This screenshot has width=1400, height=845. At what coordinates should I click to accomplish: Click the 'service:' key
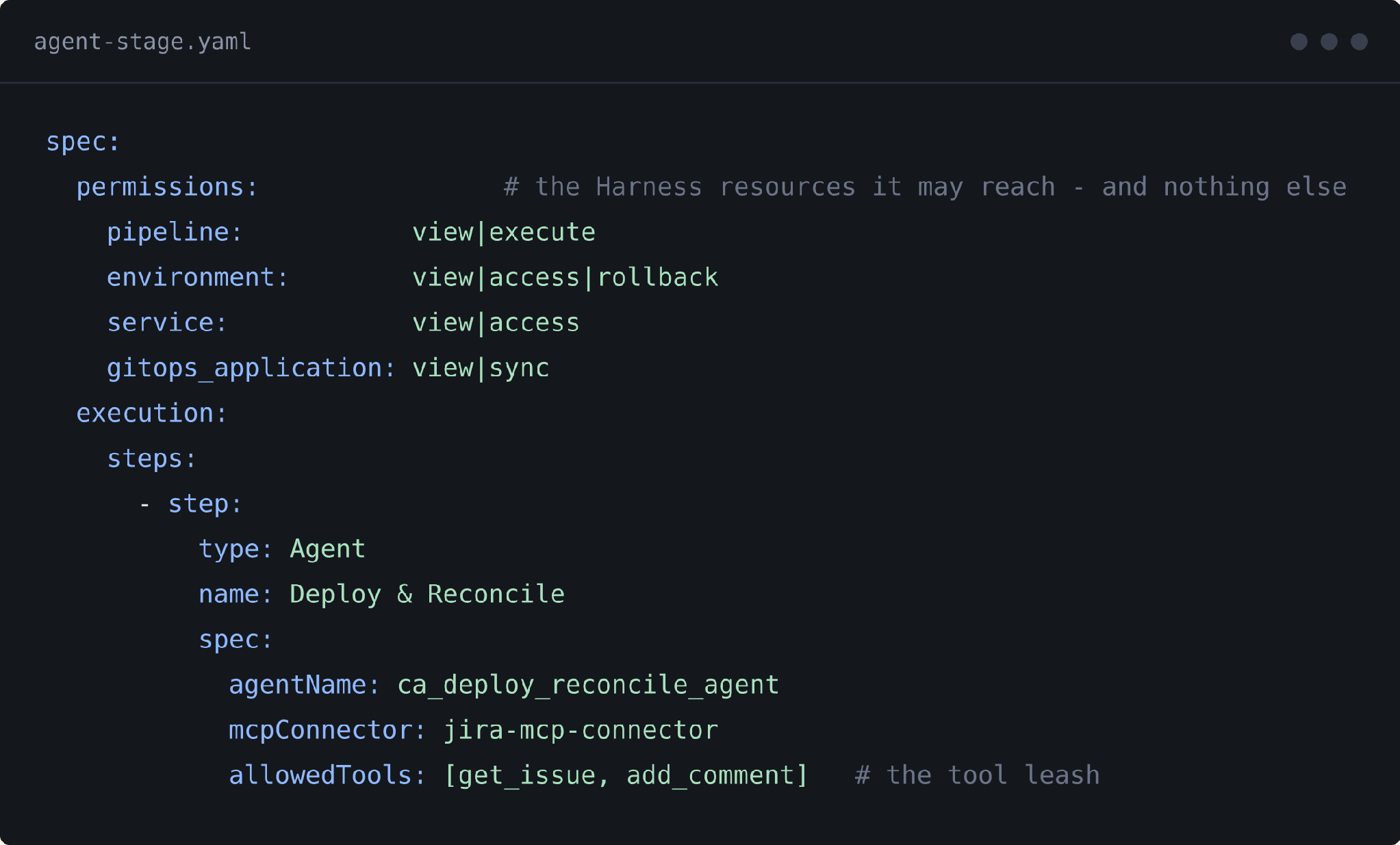[167, 322]
